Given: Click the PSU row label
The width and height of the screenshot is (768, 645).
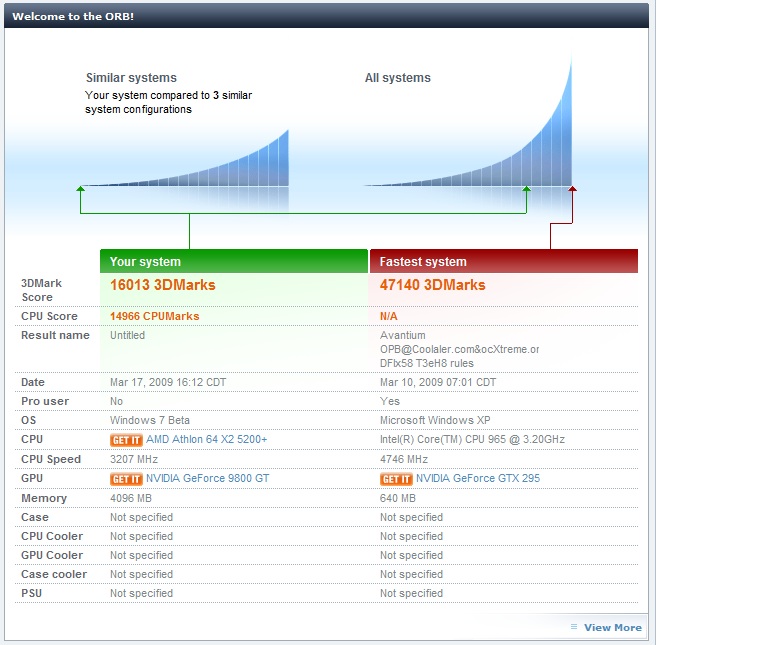Looking at the screenshot, I should [31, 593].
